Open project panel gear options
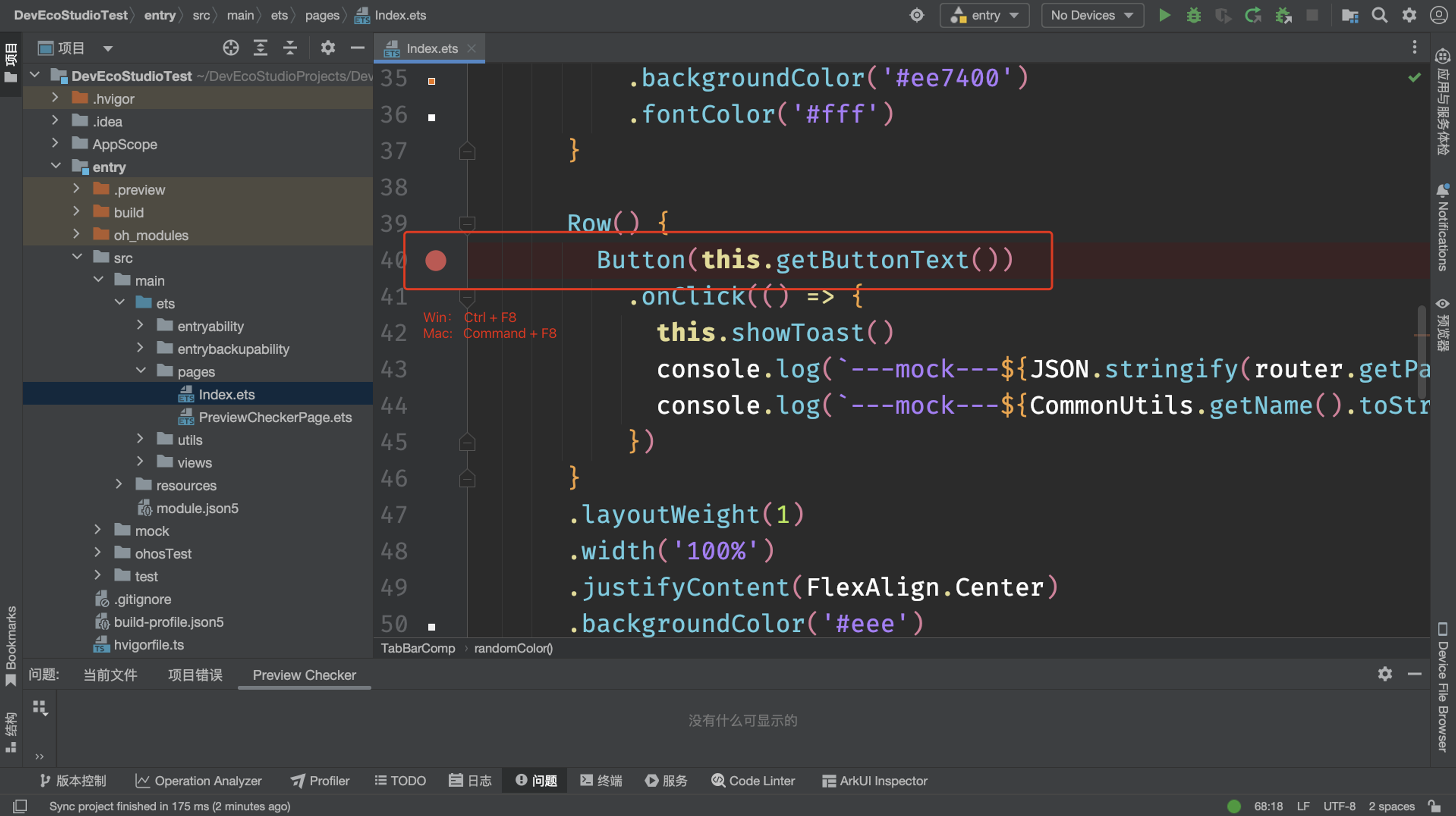The height and width of the screenshot is (816, 1456). (328, 48)
